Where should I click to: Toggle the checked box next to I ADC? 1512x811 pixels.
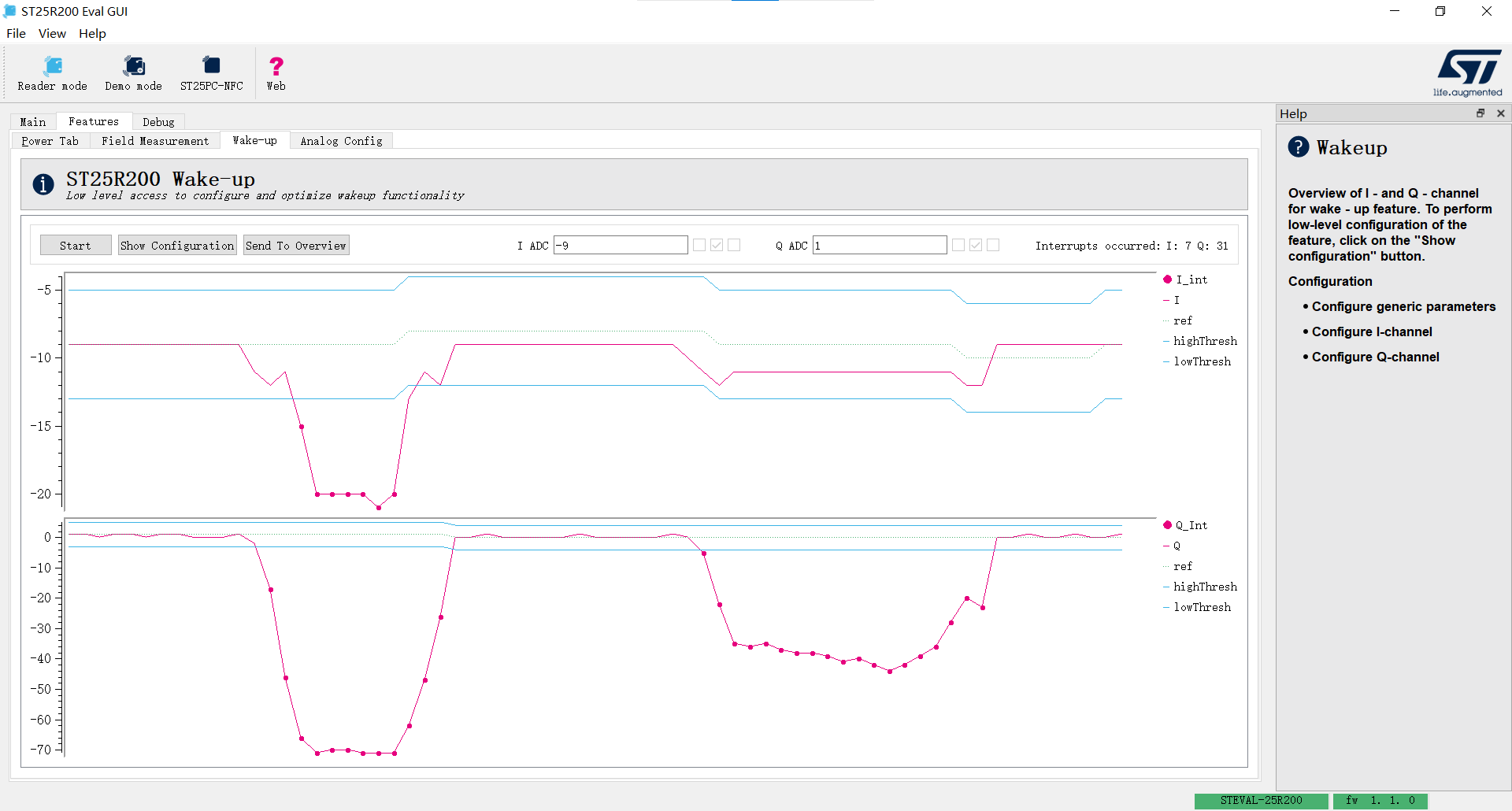click(717, 245)
